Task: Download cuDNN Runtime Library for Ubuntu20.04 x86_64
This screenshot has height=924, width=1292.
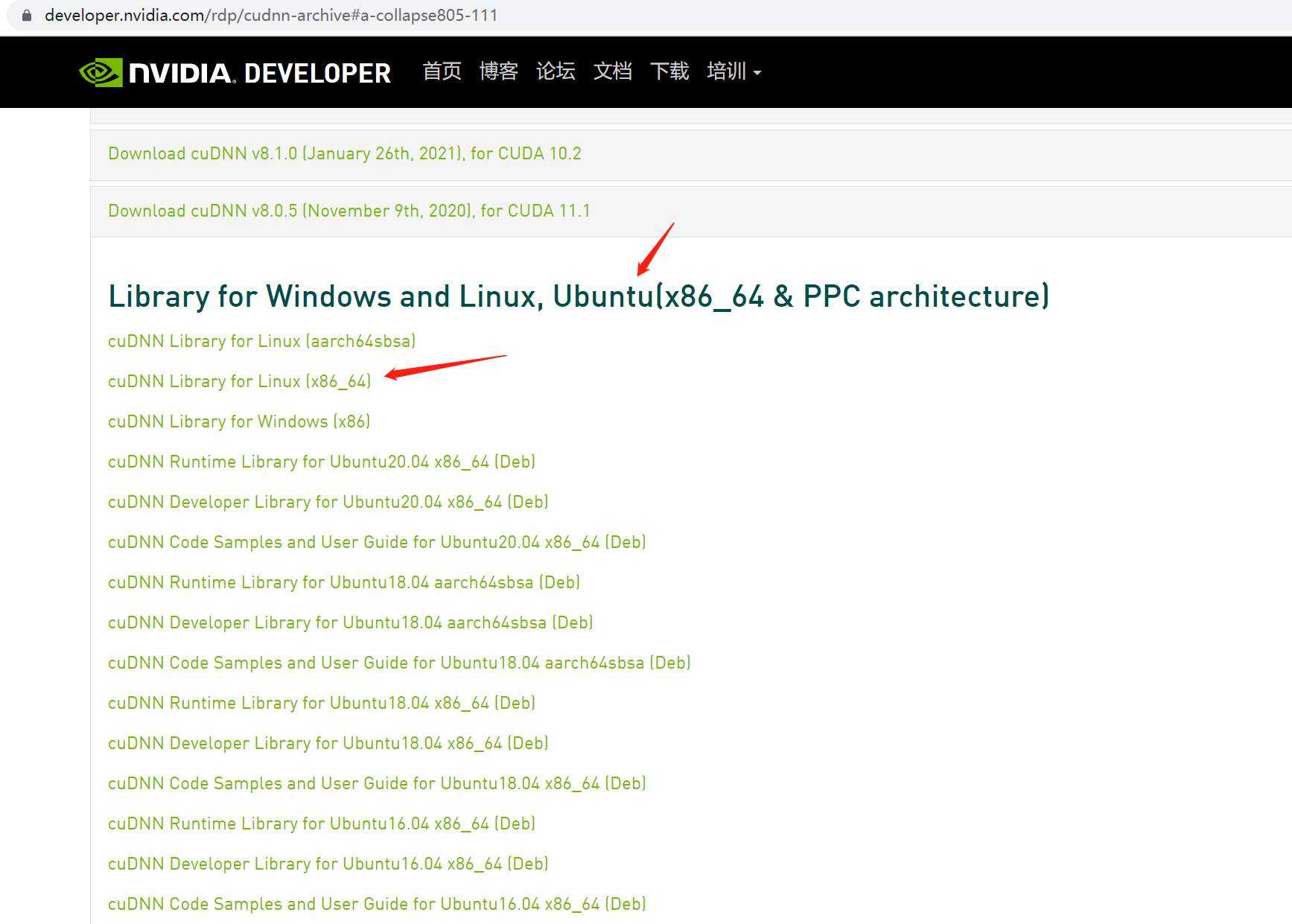Action: [x=322, y=462]
